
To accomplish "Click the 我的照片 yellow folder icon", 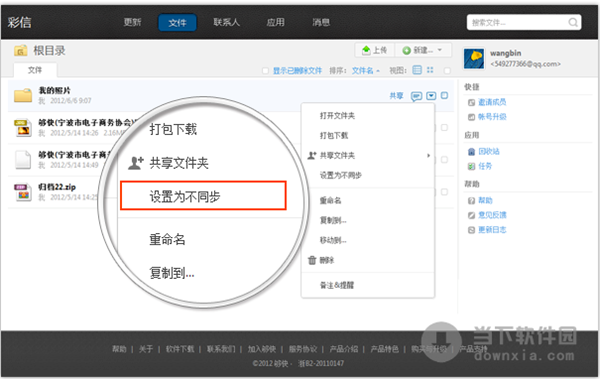I will point(23,95).
